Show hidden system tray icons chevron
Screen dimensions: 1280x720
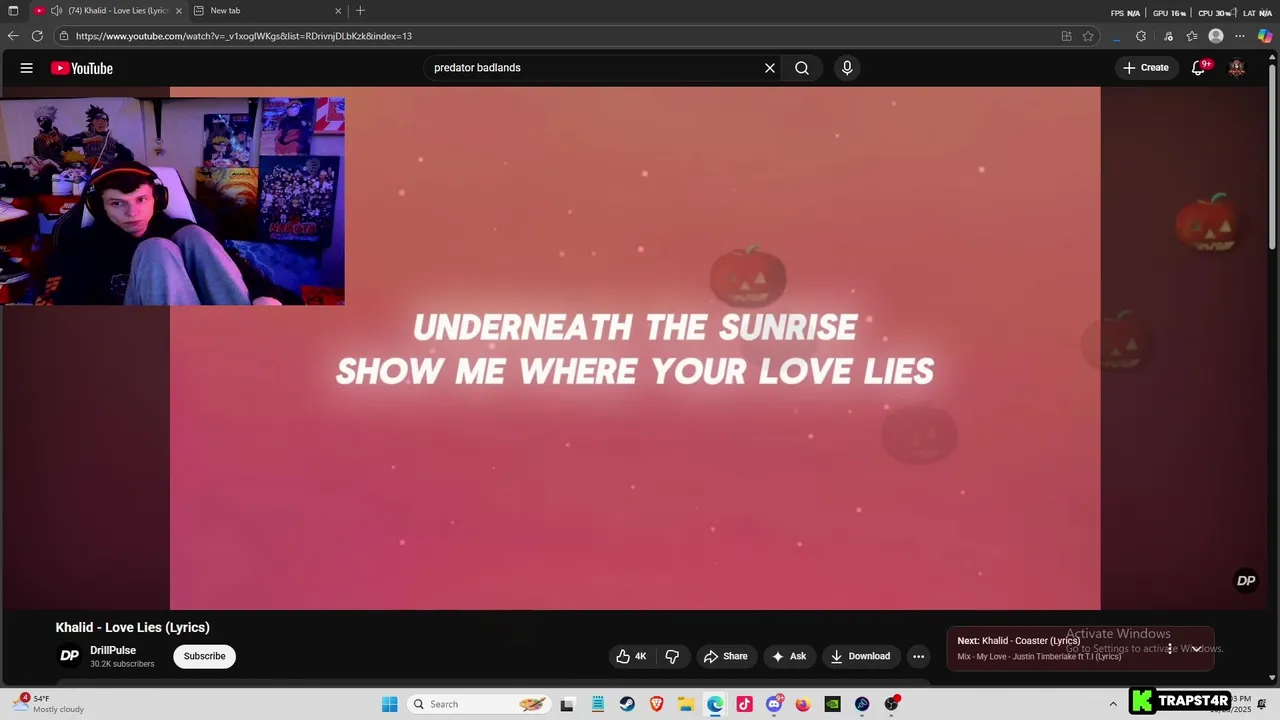click(x=1113, y=704)
